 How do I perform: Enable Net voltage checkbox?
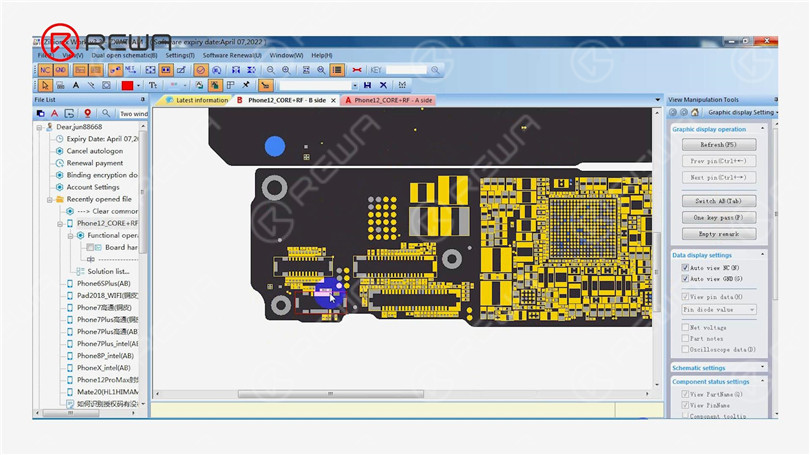(x=685, y=327)
